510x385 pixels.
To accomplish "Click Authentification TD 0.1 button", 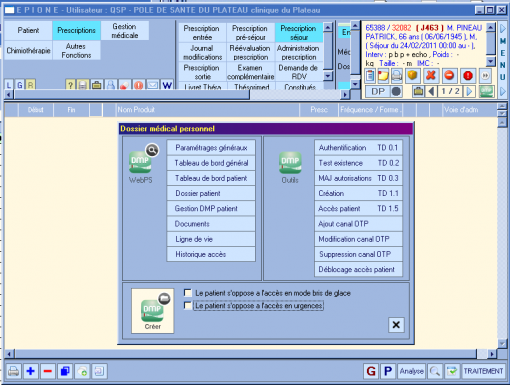I will pos(358,148).
